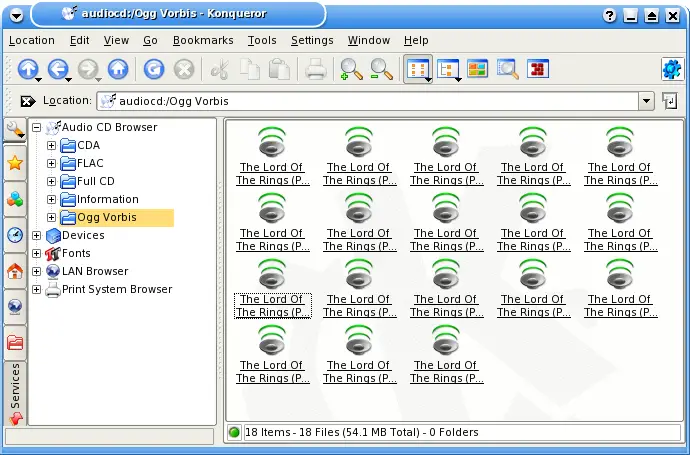Switch to Icon View mode button
Screen dimensions: 690x455
(x=416, y=69)
